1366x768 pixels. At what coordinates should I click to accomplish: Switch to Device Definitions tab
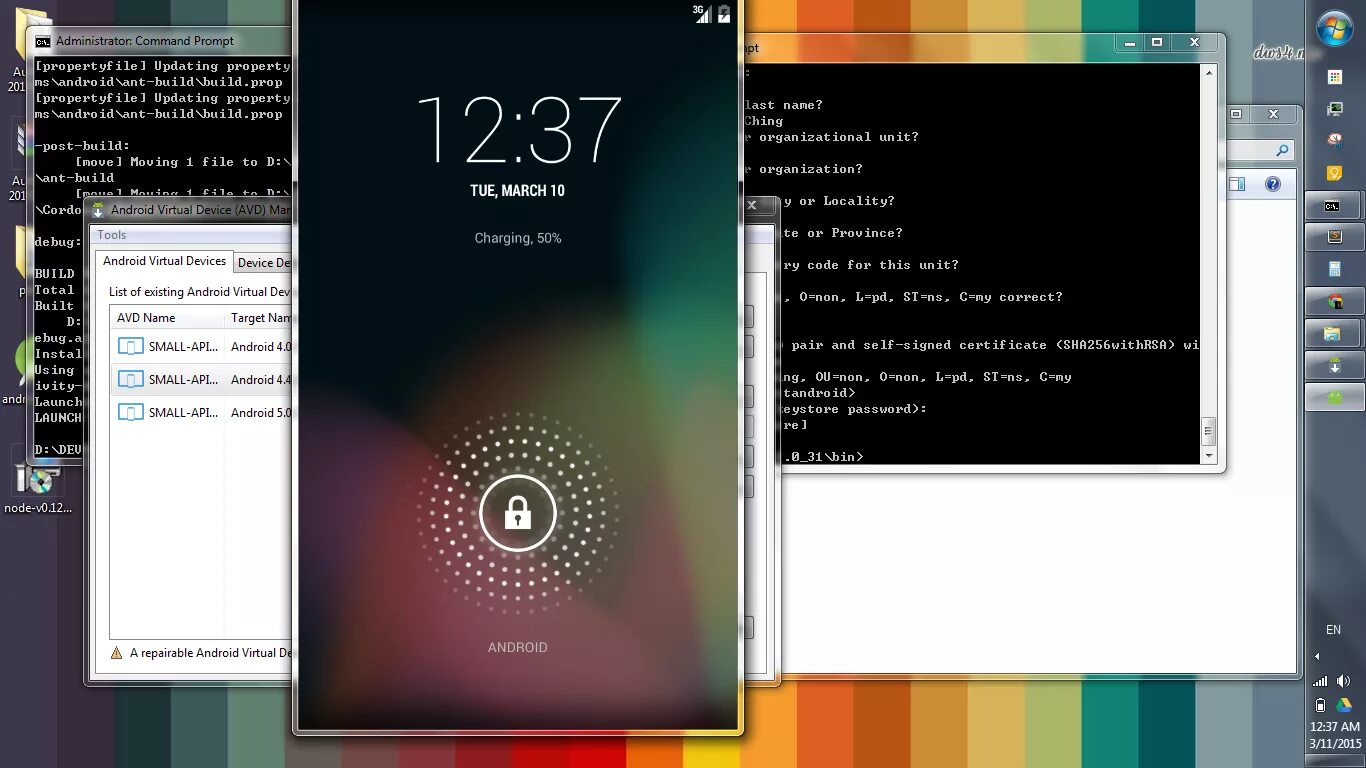coord(263,263)
